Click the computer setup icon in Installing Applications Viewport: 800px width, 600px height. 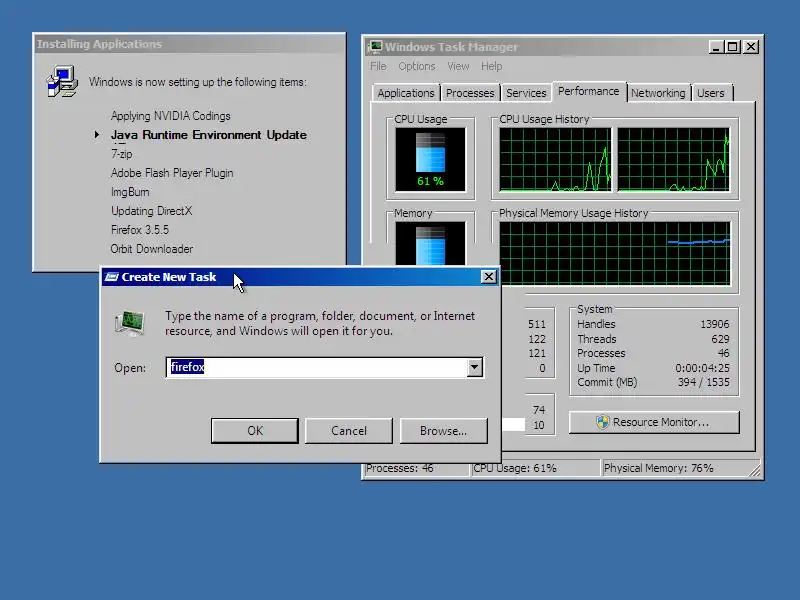pyautogui.click(x=62, y=81)
